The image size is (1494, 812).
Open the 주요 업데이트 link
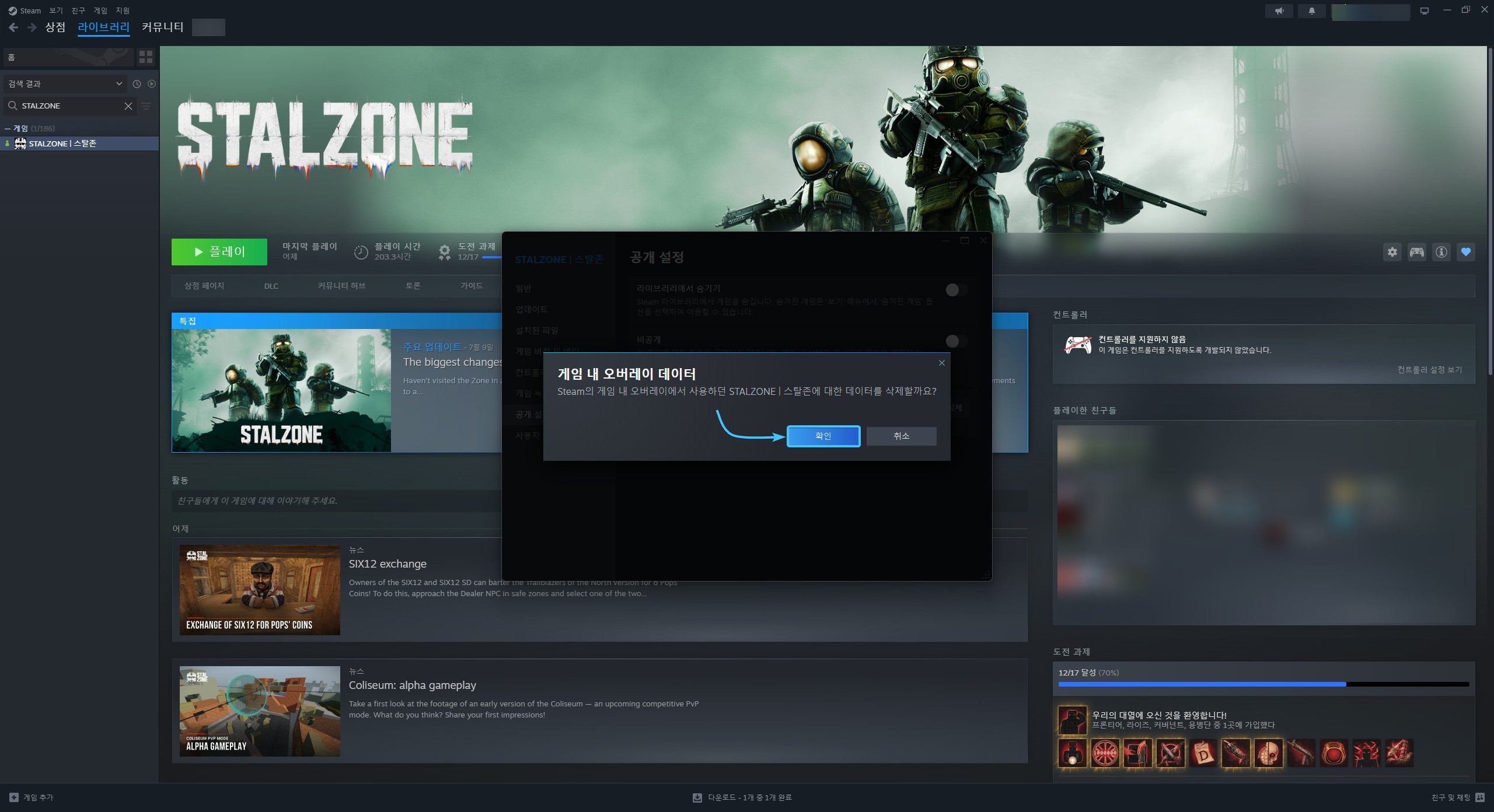(x=432, y=347)
